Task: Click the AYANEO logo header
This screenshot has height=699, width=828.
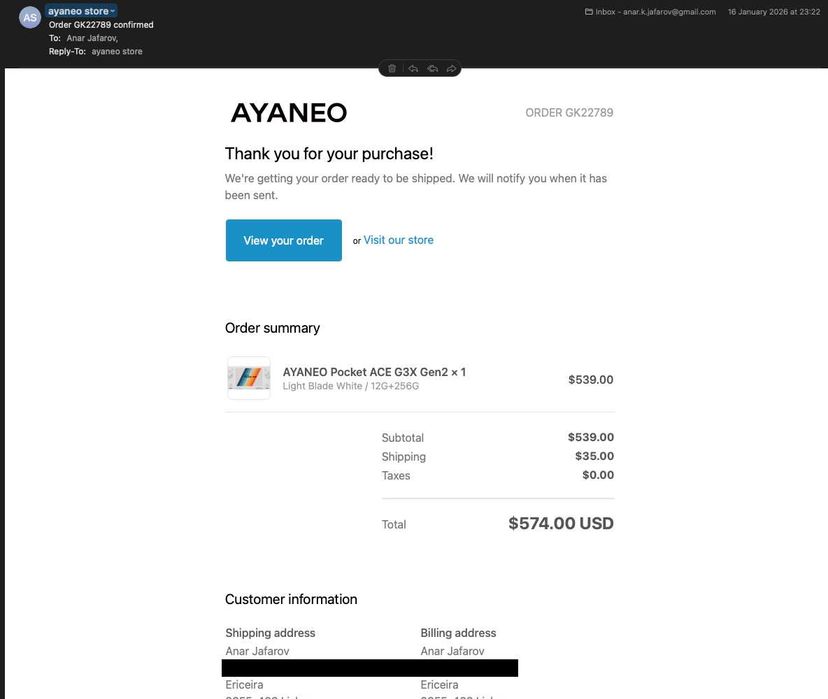Action: coord(289,112)
